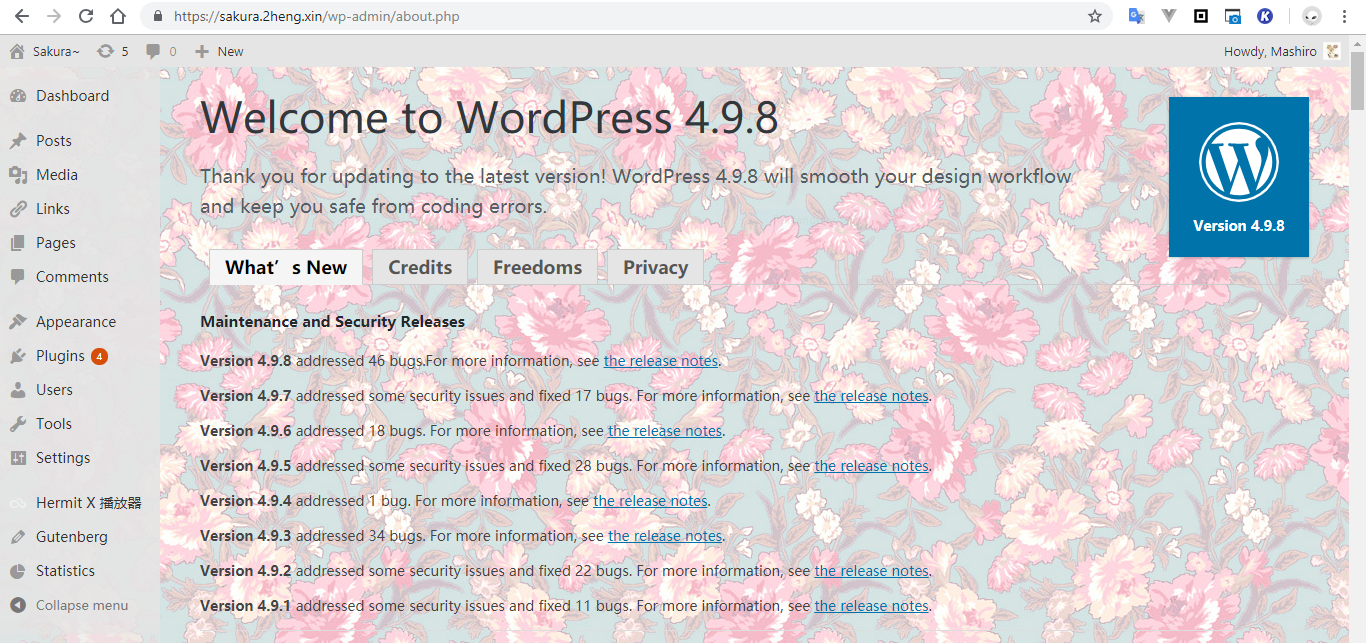Open the Gutenberg menu item
This screenshot has width=1366, height=643.
80,537
